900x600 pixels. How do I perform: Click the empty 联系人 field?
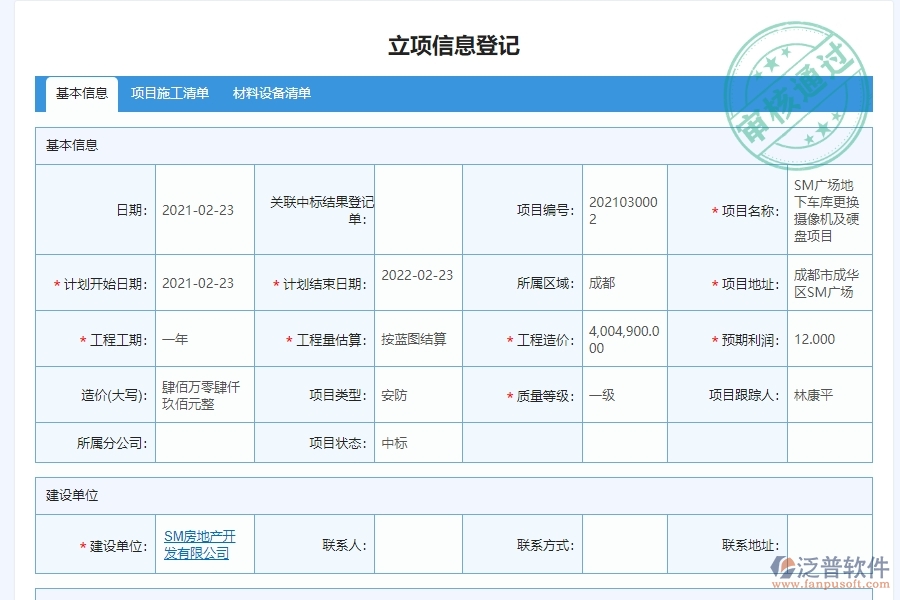click(x=420, y=543)
